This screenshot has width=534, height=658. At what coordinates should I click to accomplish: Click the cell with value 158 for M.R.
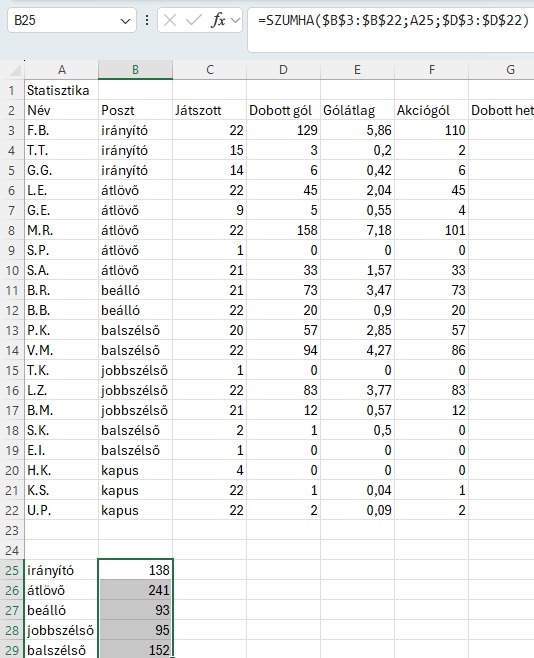tap(284, 230)
